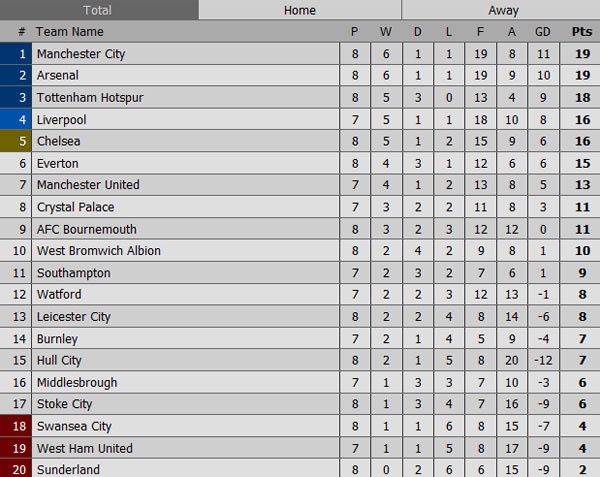Open the Home standings tab
This screenshot has height=477, width=600.
[300, 10]
